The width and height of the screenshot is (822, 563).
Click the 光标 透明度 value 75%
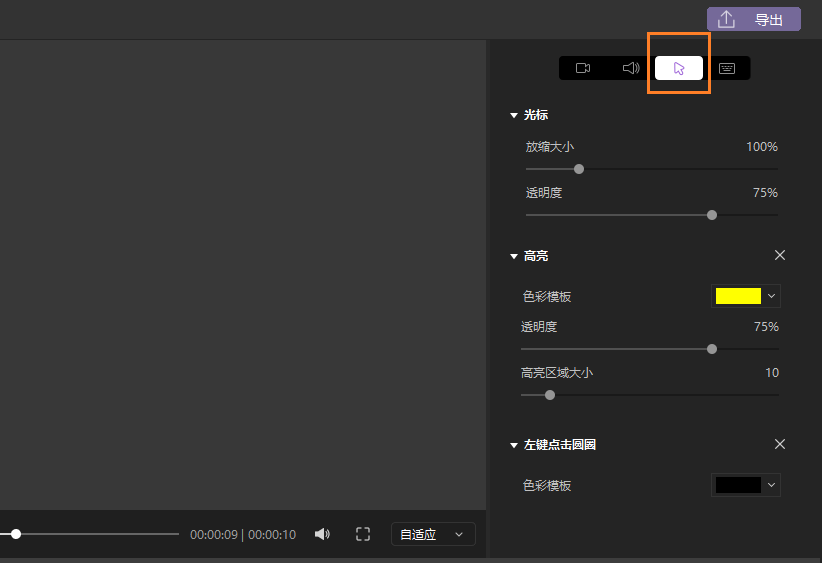(765, 193)
